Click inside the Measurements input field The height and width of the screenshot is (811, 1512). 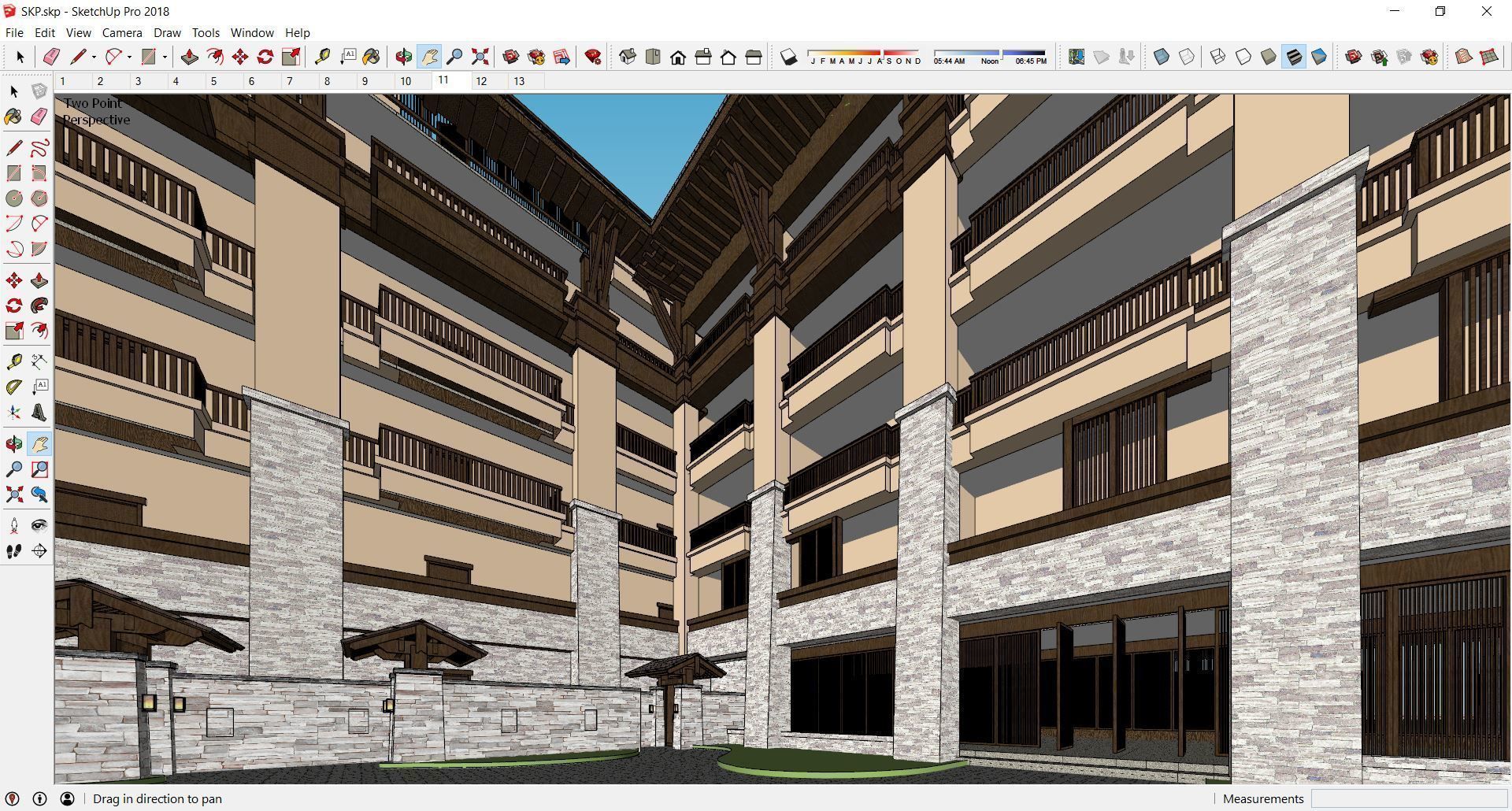point(1410,798)
